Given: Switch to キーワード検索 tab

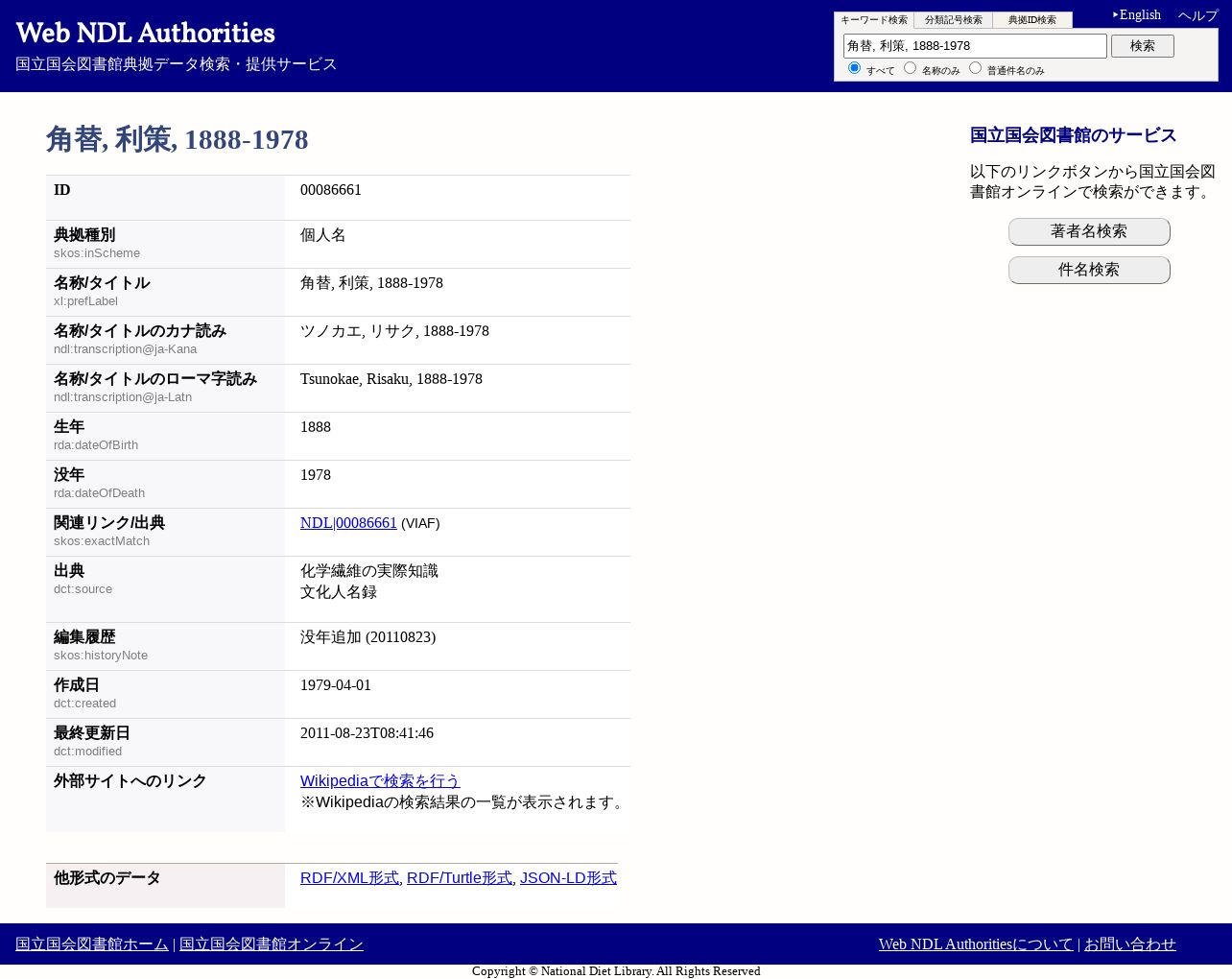Looking at the screenshot, I should click(873, 20).
